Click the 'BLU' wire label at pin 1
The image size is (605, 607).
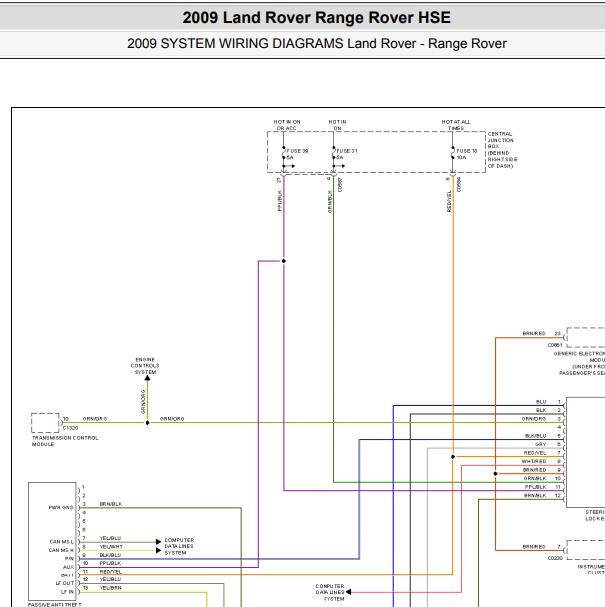point(541,402)
